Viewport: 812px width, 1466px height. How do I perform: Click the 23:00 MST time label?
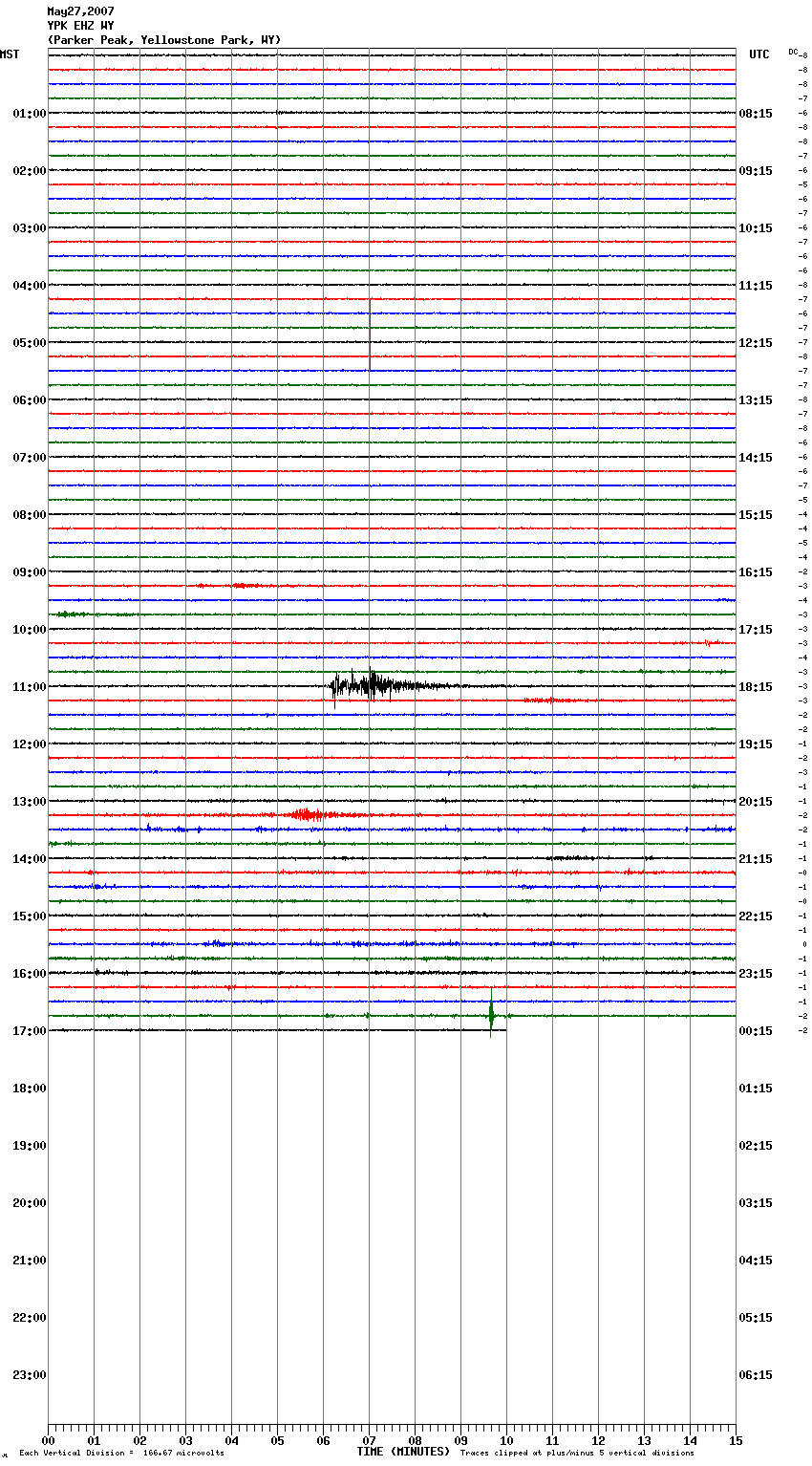coord(30,1375)
